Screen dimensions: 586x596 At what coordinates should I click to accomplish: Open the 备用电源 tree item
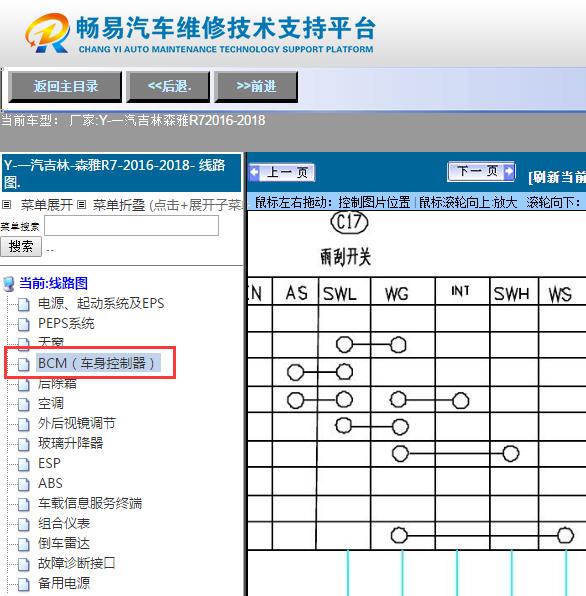[x=64, y=583]
